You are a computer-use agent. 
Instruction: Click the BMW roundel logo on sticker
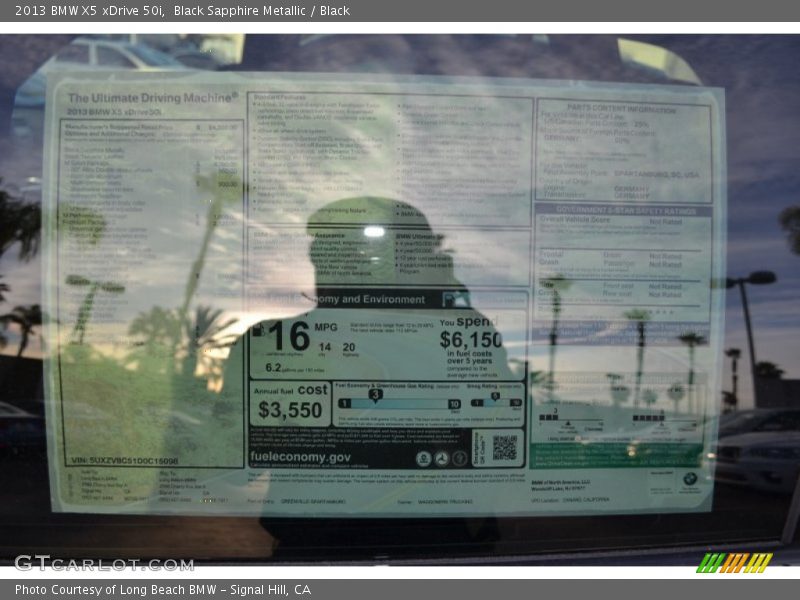(x=690, y=479)
